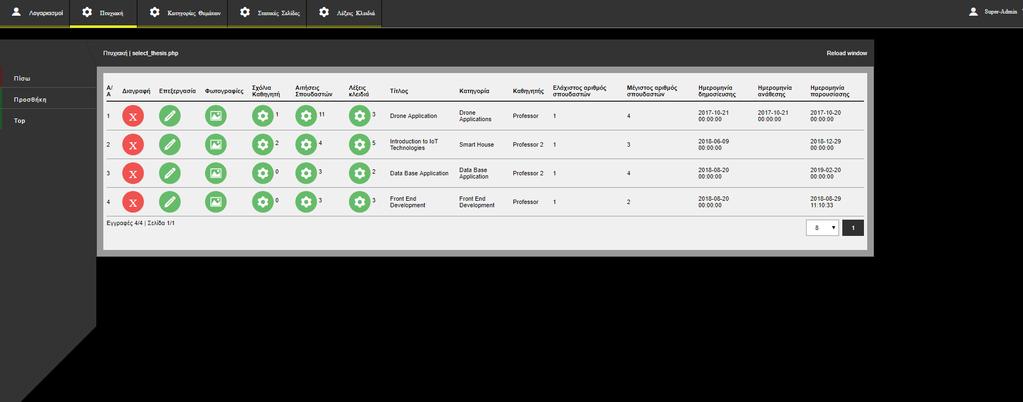Click the Drone Application title cell
Viewport: 1023px width, 402px height.
tap(414, 116)
